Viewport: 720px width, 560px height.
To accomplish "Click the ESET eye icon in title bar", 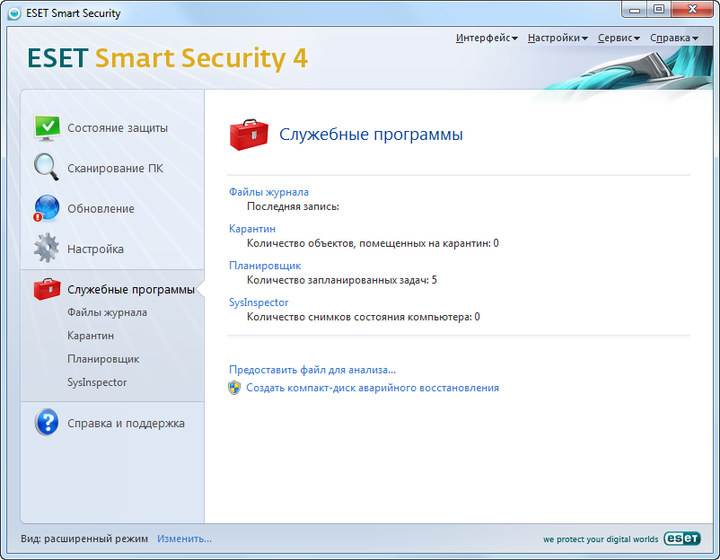I will click(x=14, y=13).
